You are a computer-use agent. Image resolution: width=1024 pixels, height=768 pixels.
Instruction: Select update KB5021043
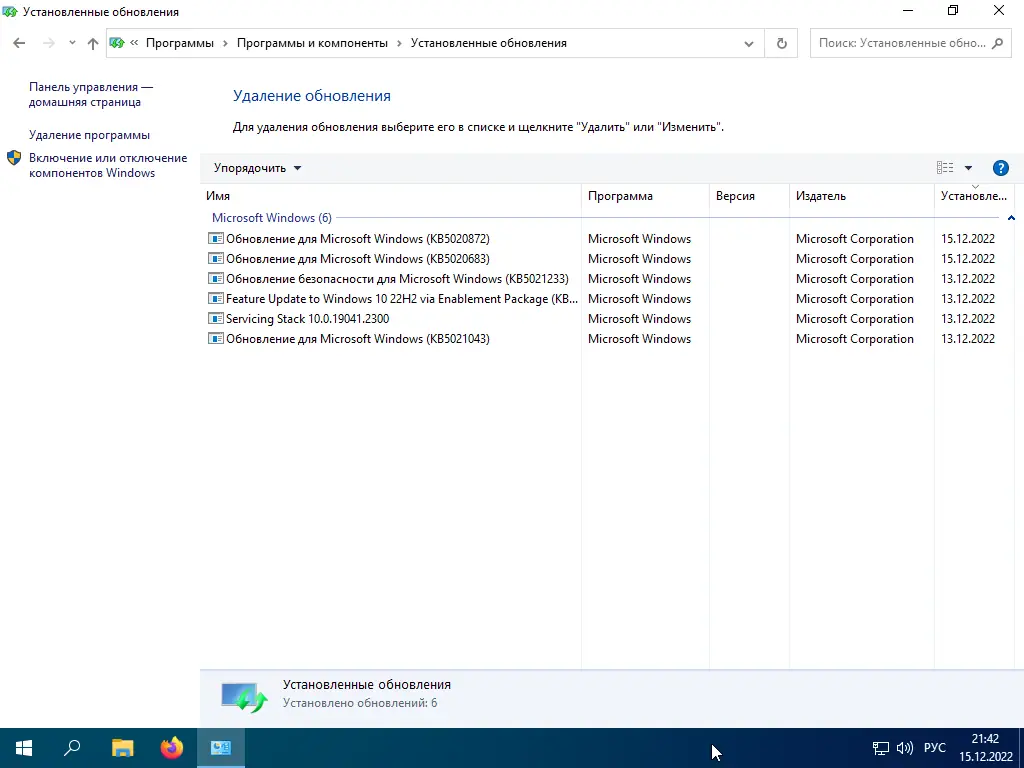(357, 339)
